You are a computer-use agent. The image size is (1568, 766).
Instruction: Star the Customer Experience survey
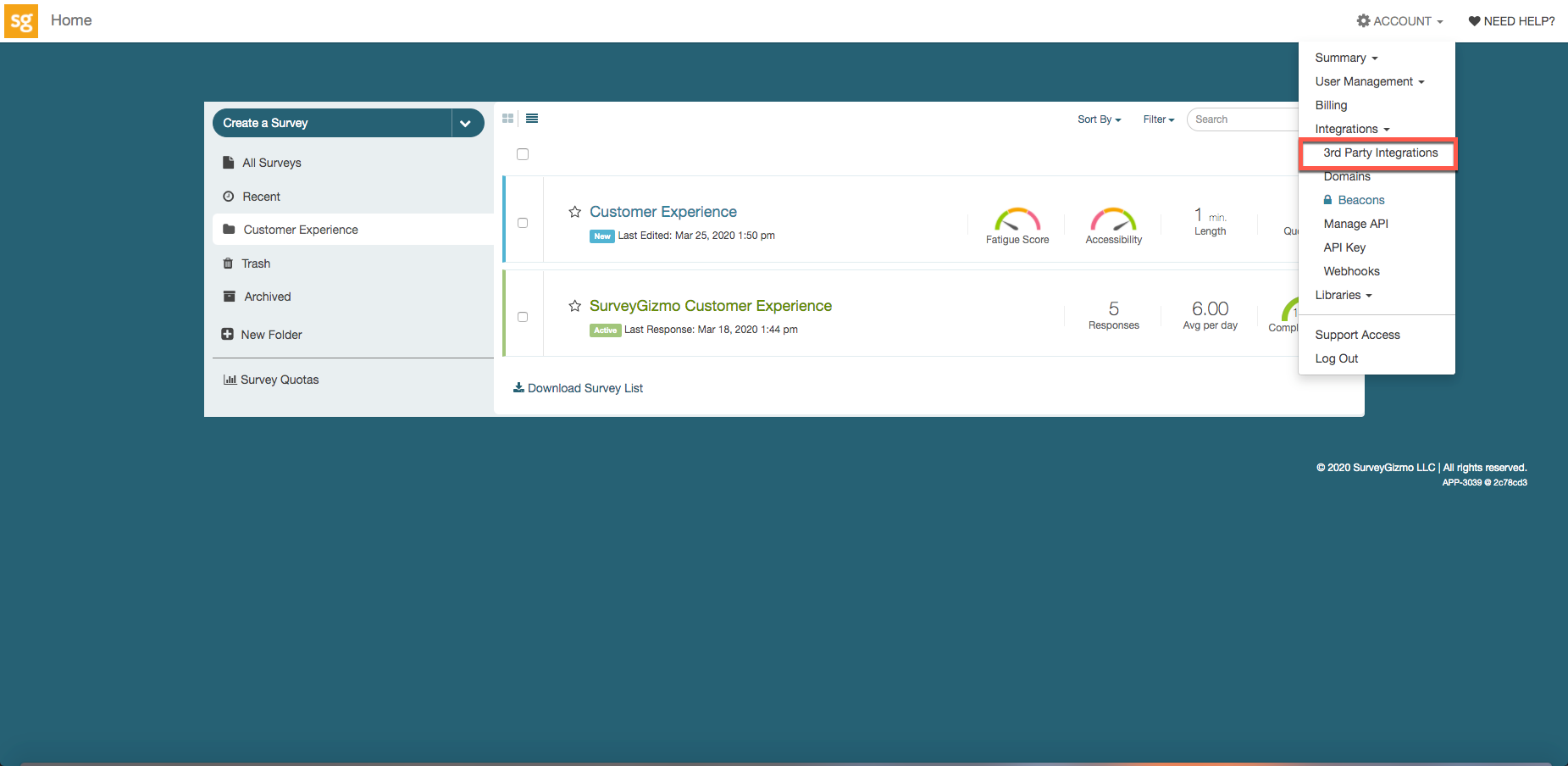point(575,212)
